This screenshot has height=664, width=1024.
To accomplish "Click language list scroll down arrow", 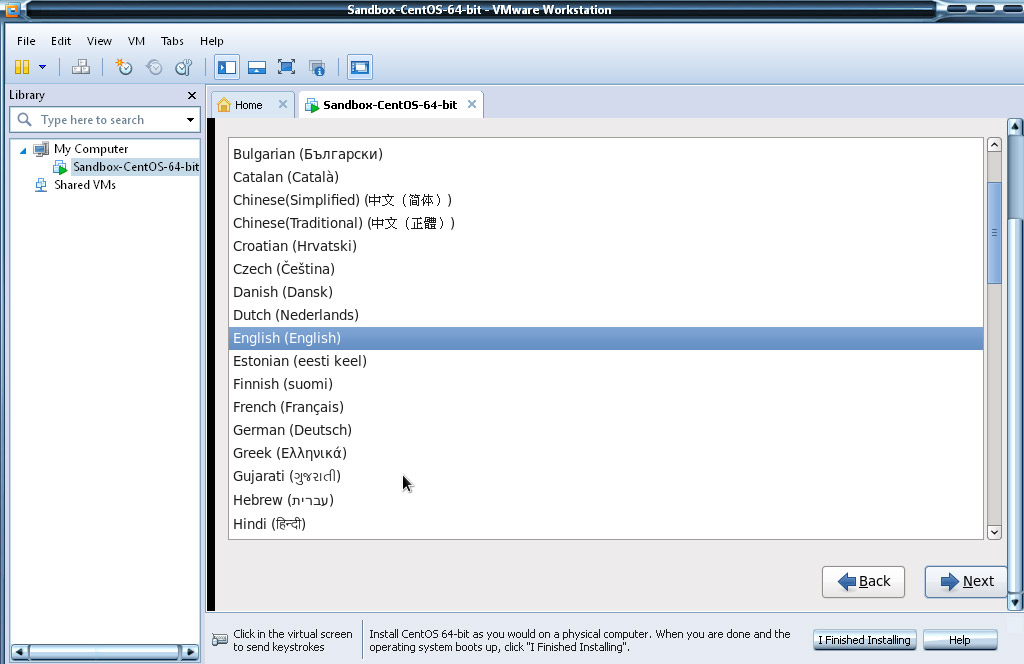I will [x=994, y=532].
